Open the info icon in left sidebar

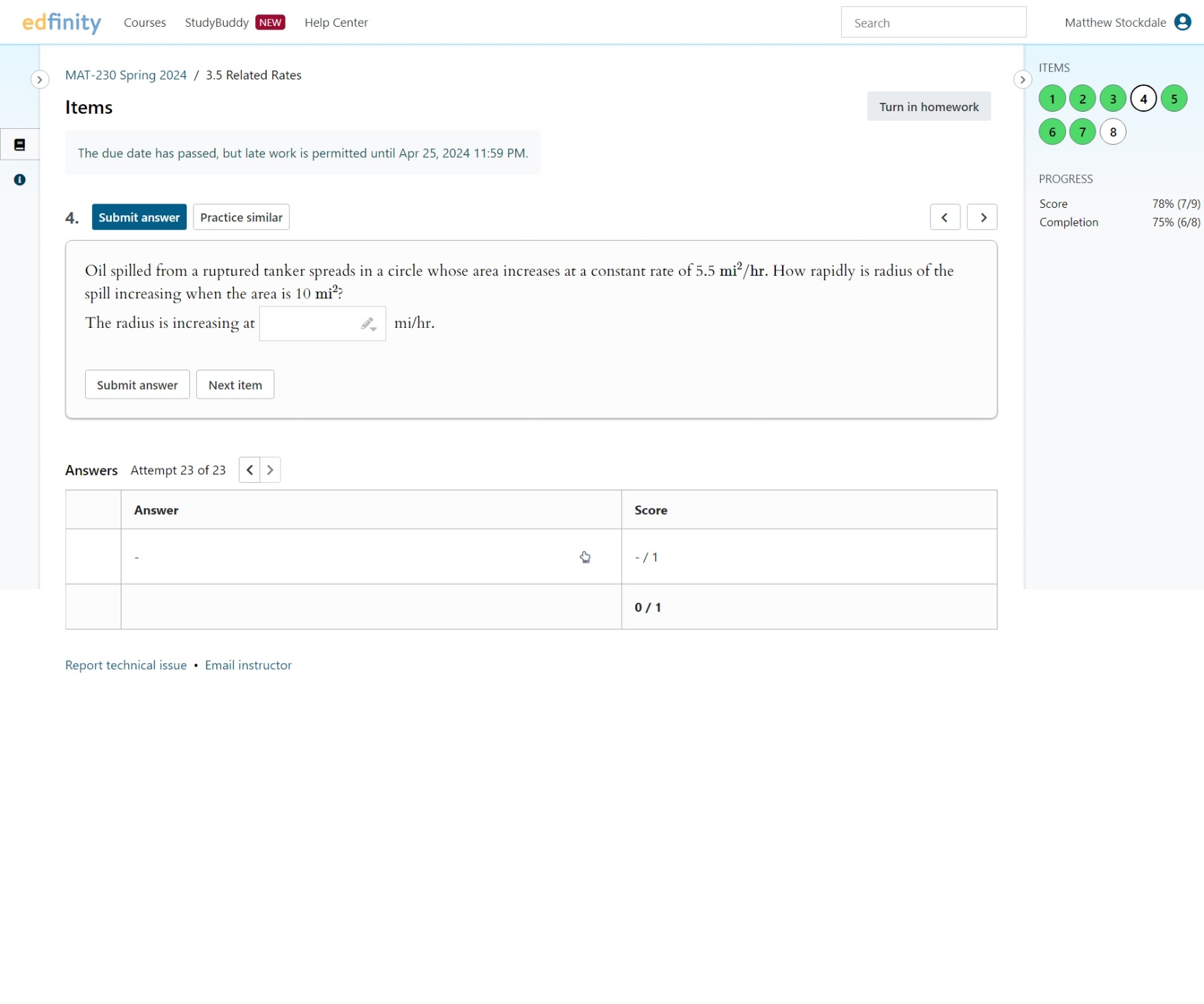click(x=20, y=180)
